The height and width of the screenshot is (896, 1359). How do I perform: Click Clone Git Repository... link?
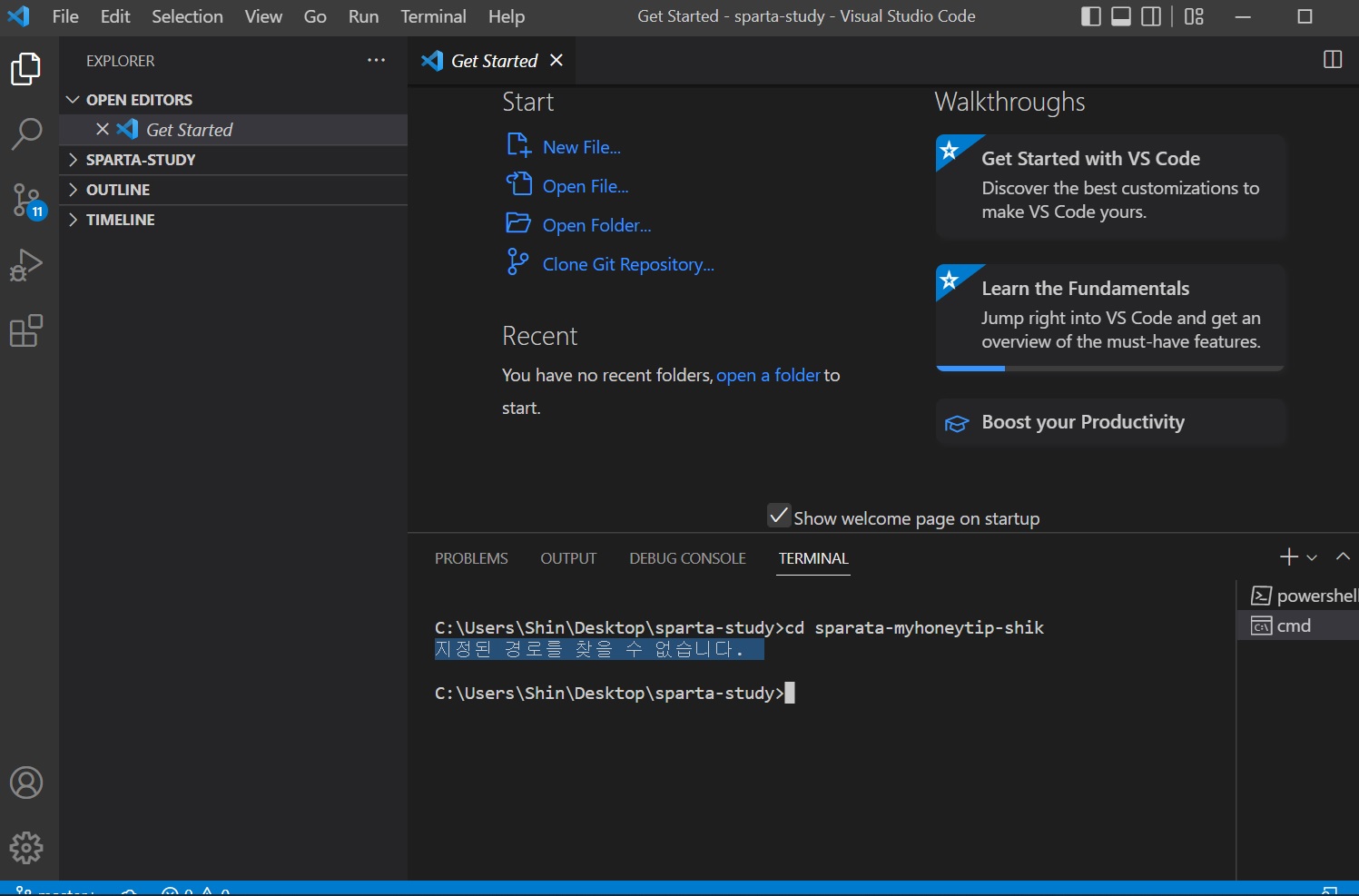point(611,264)
